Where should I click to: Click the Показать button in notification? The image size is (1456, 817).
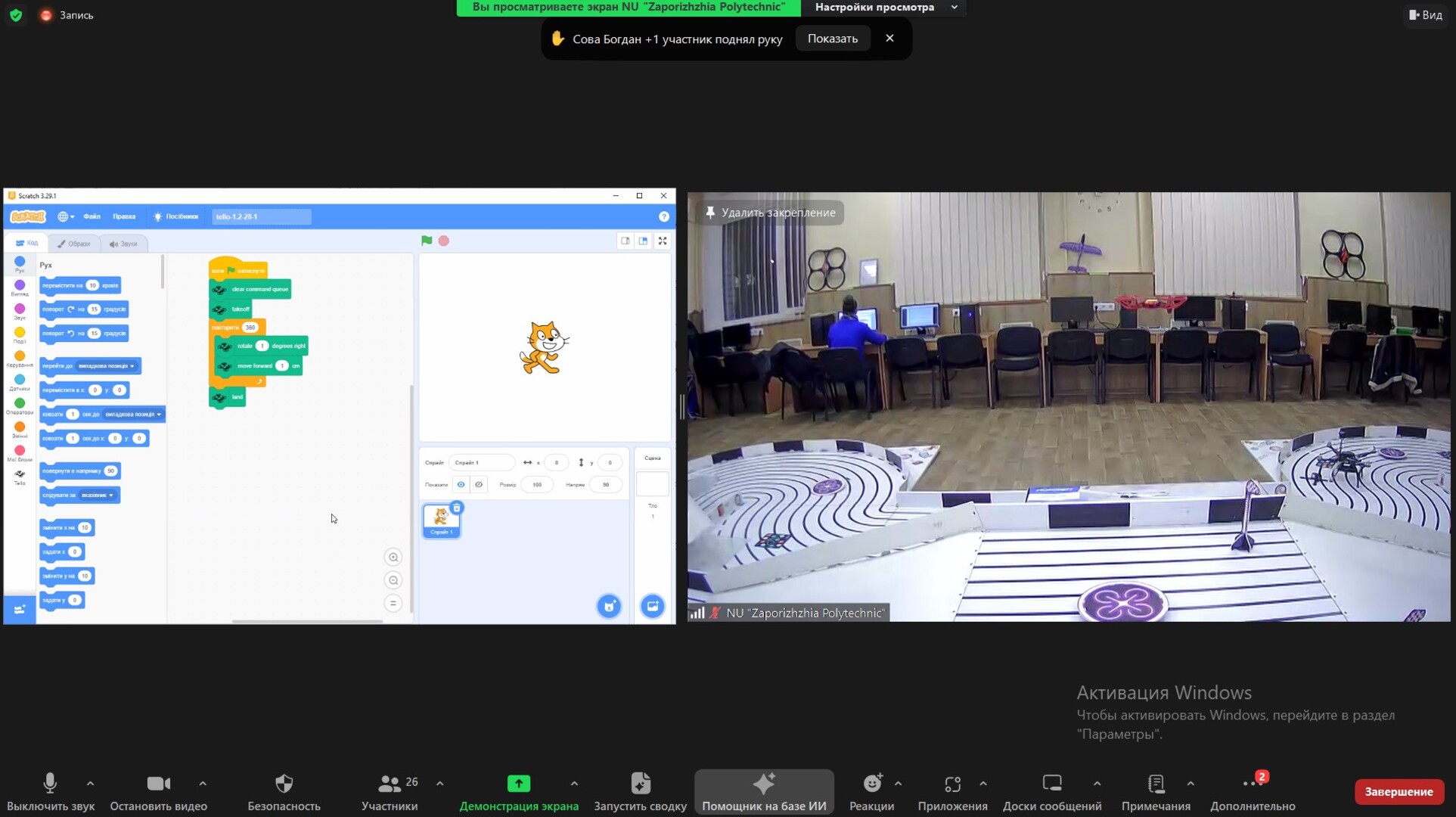coord(832,39)
